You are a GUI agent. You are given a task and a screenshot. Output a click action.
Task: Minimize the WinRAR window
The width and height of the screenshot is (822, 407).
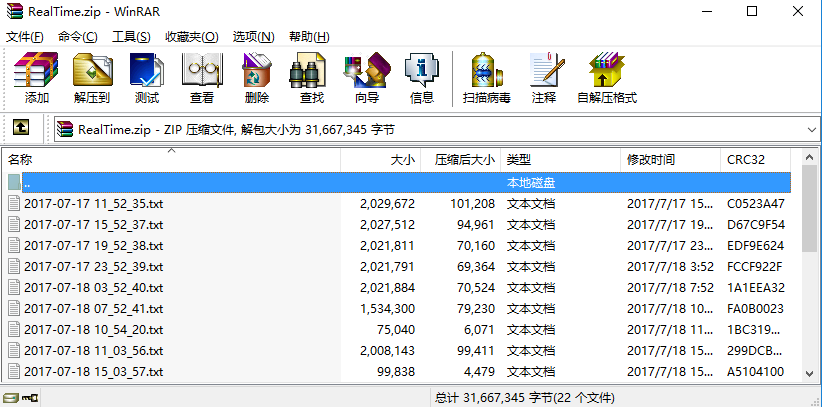[x=706, y=11]
